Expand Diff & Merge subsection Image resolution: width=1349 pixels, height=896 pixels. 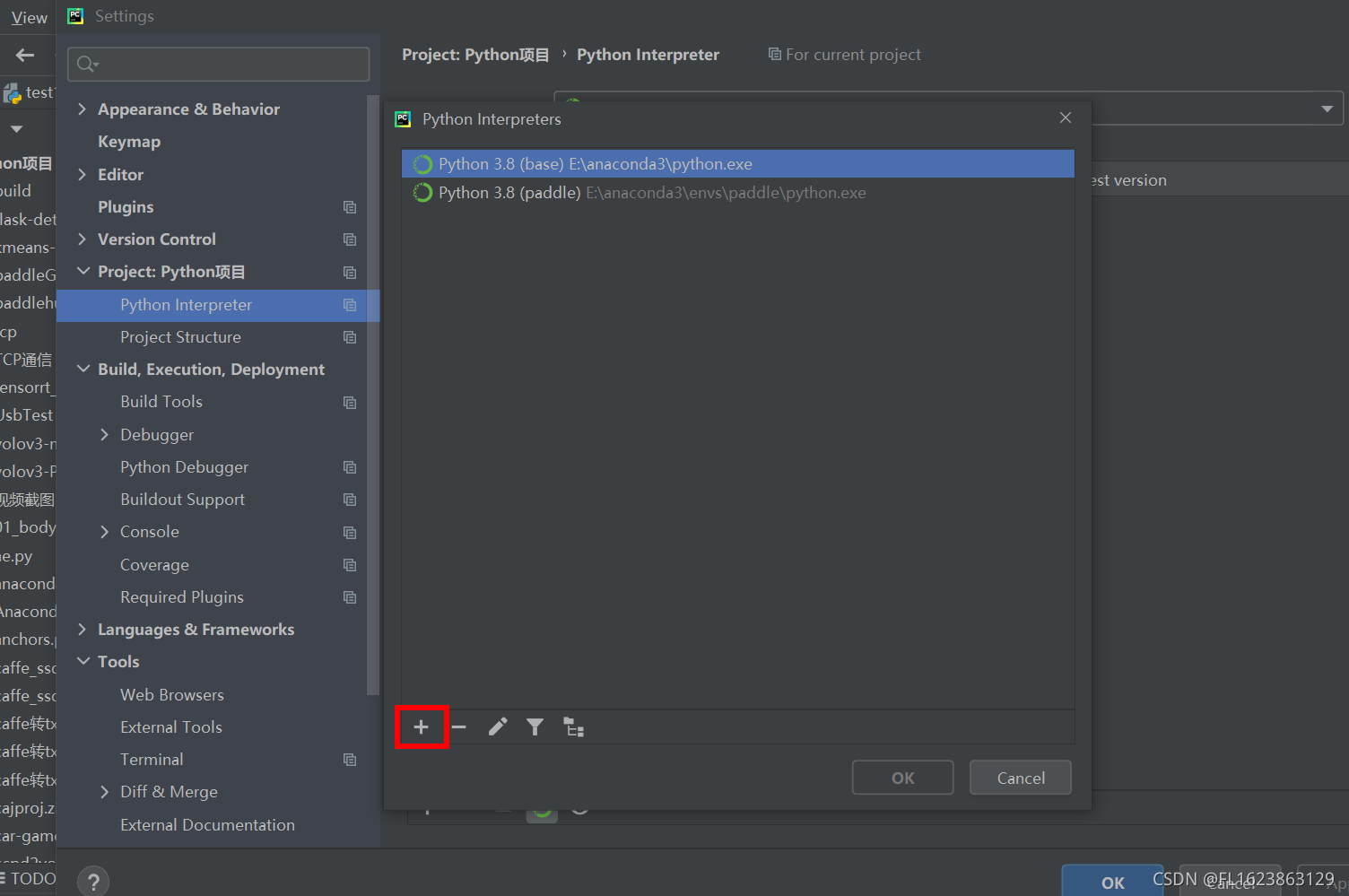tap(104, 792)
